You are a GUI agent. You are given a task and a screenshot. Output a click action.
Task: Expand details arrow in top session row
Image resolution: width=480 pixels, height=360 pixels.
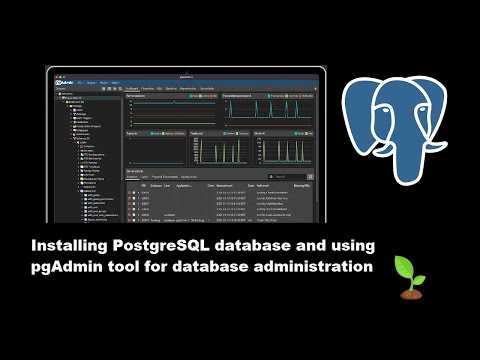click(138, 193)
